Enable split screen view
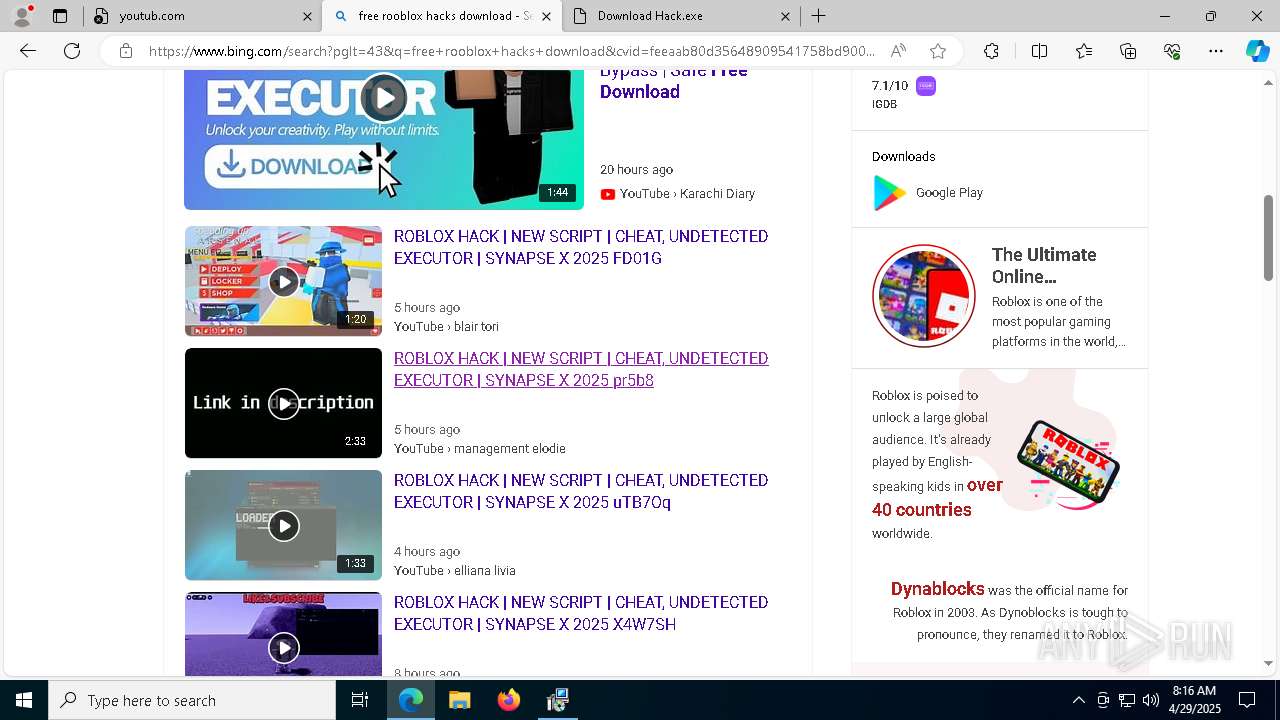 click(x=1039, y=51)
